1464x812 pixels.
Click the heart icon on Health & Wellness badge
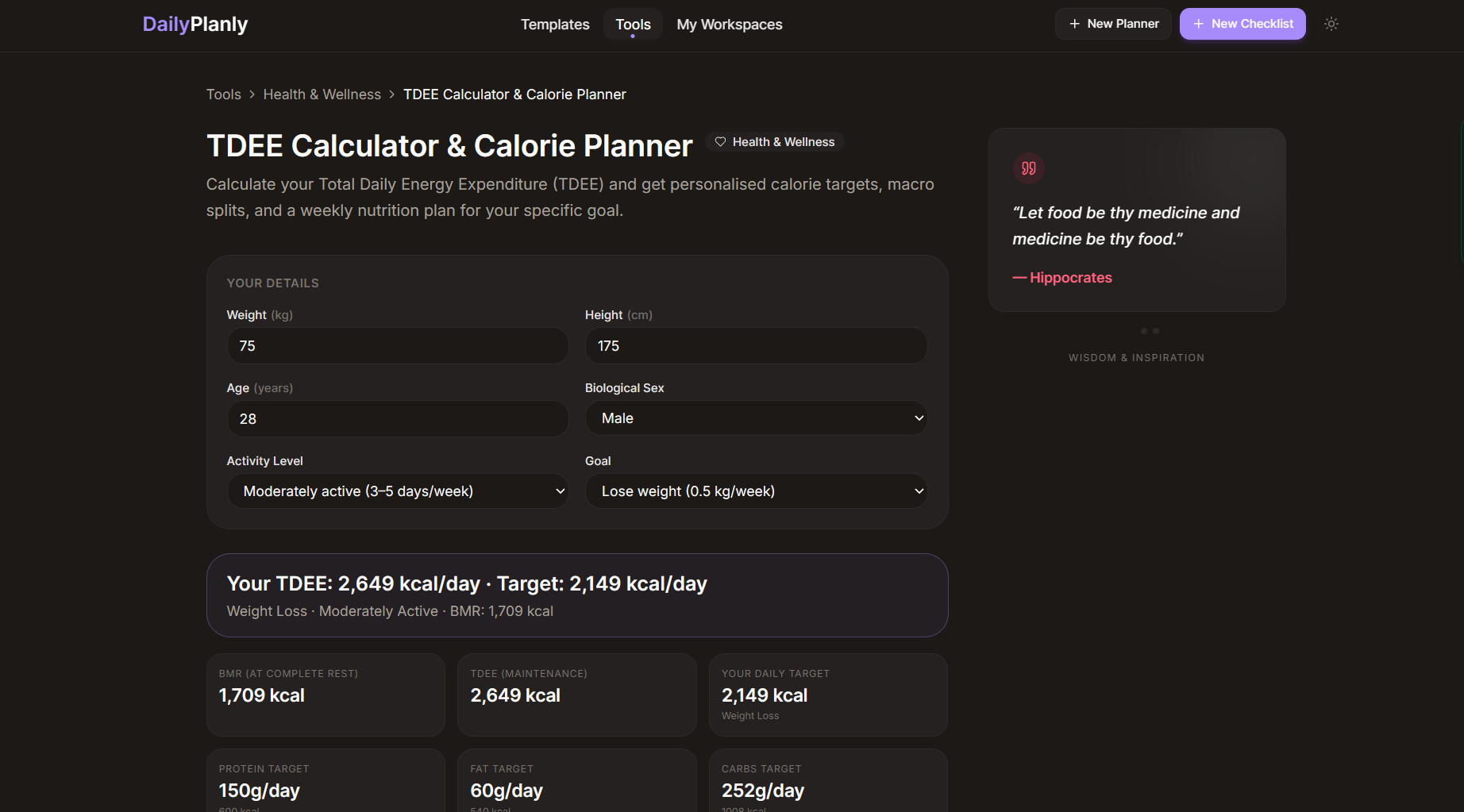coord(720,142)
